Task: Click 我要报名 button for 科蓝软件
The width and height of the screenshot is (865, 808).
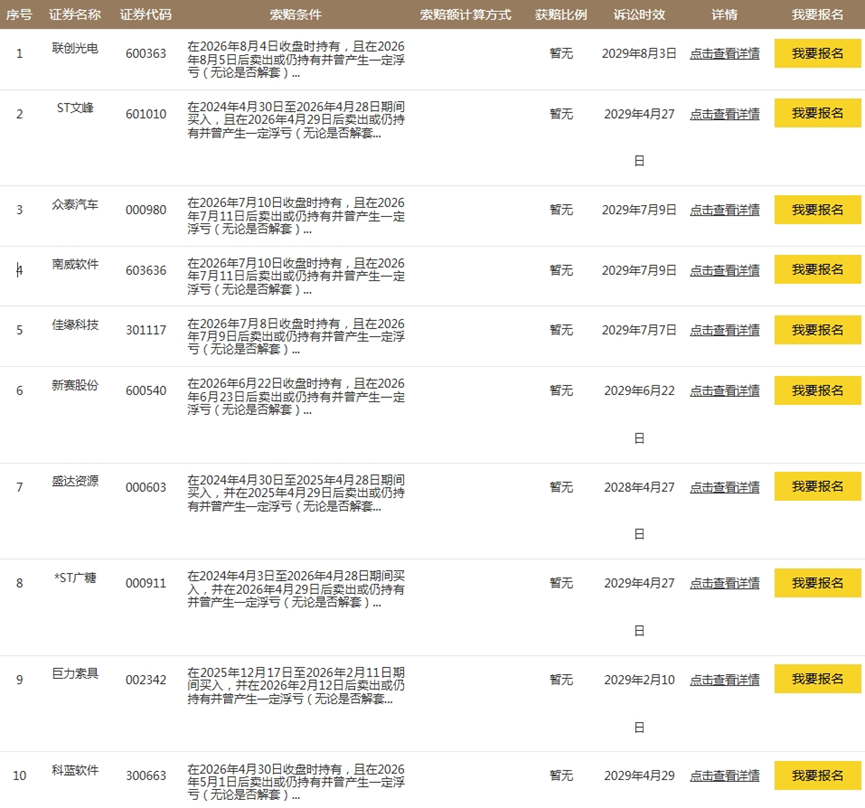Action: (818, 775)
